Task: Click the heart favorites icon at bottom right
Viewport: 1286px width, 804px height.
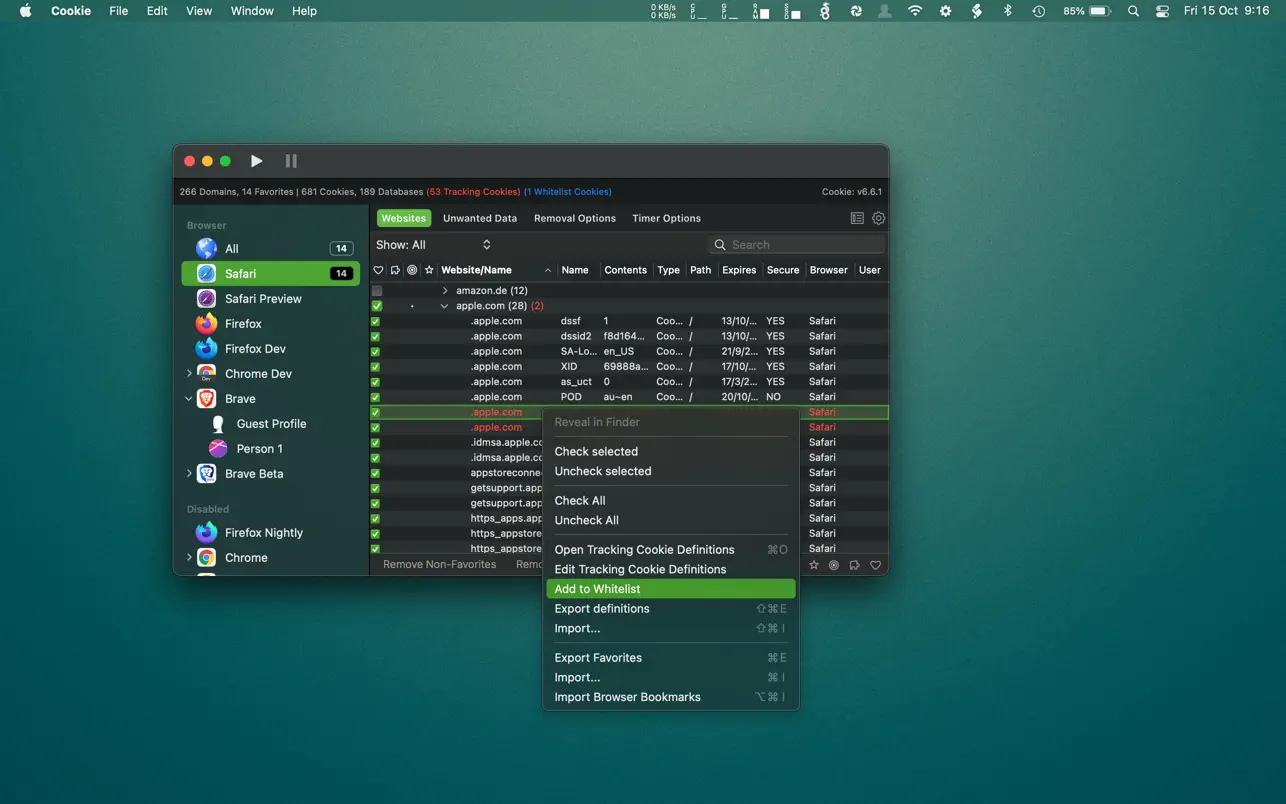Action: (x=875, y=565)
